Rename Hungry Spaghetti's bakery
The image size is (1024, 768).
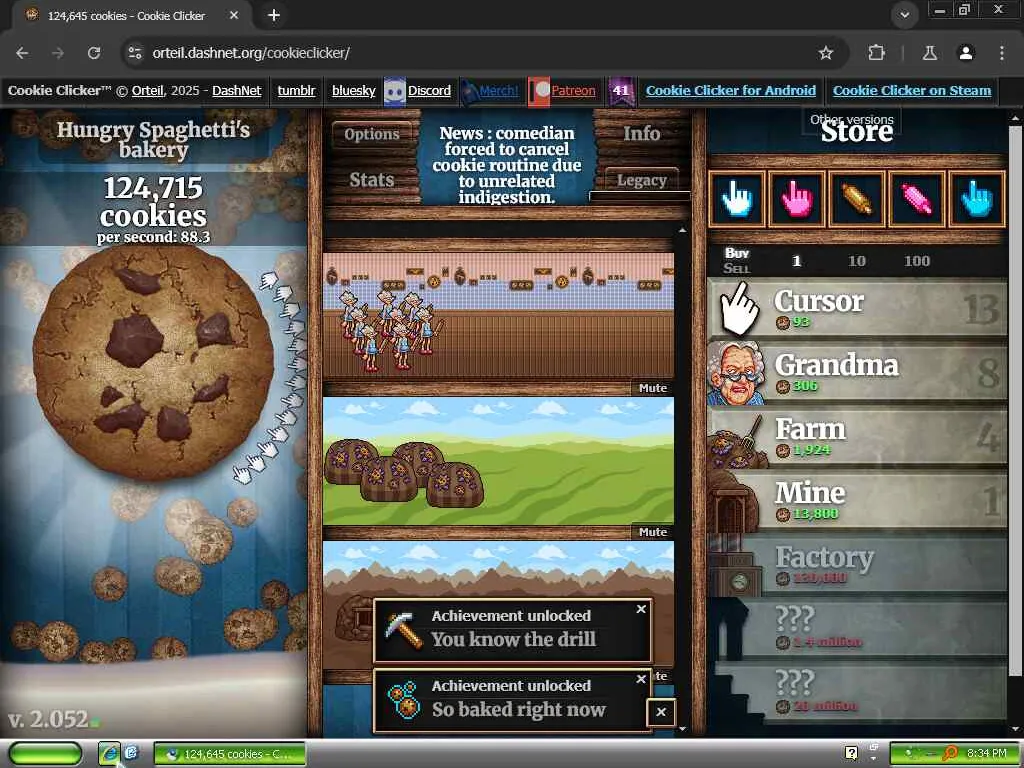153,139
